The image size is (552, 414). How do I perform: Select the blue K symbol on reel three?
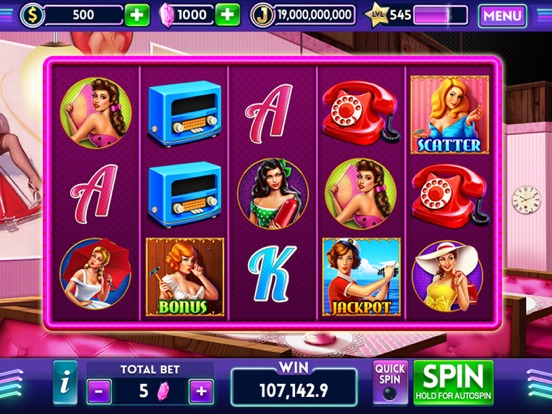point(272,274)
